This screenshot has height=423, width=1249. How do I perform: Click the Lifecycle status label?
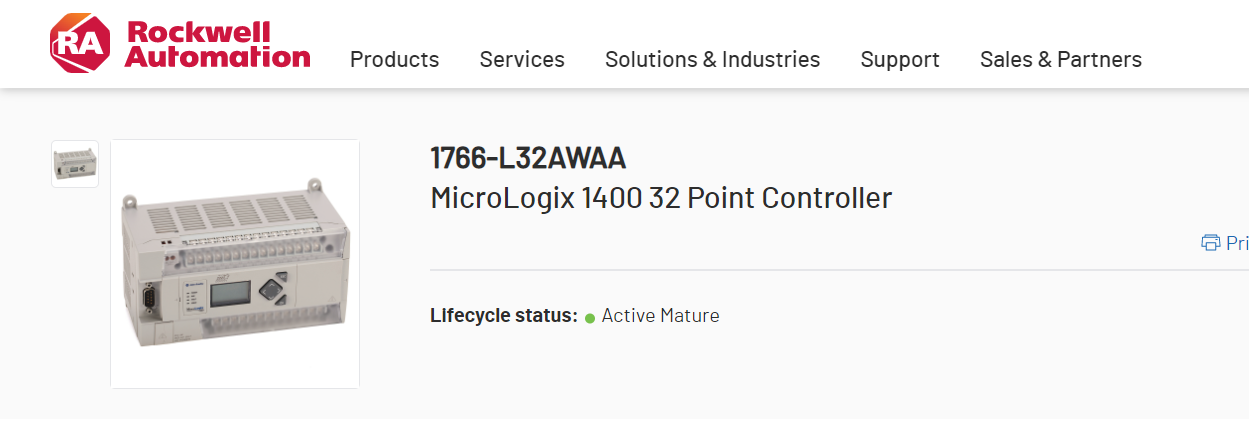(504, 316)
